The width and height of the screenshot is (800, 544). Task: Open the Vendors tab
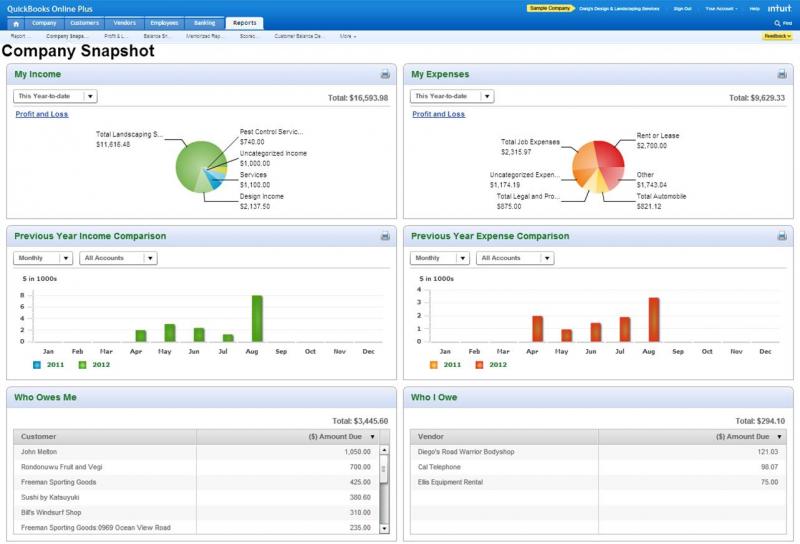pyautogui.click(x=124, y=23)
